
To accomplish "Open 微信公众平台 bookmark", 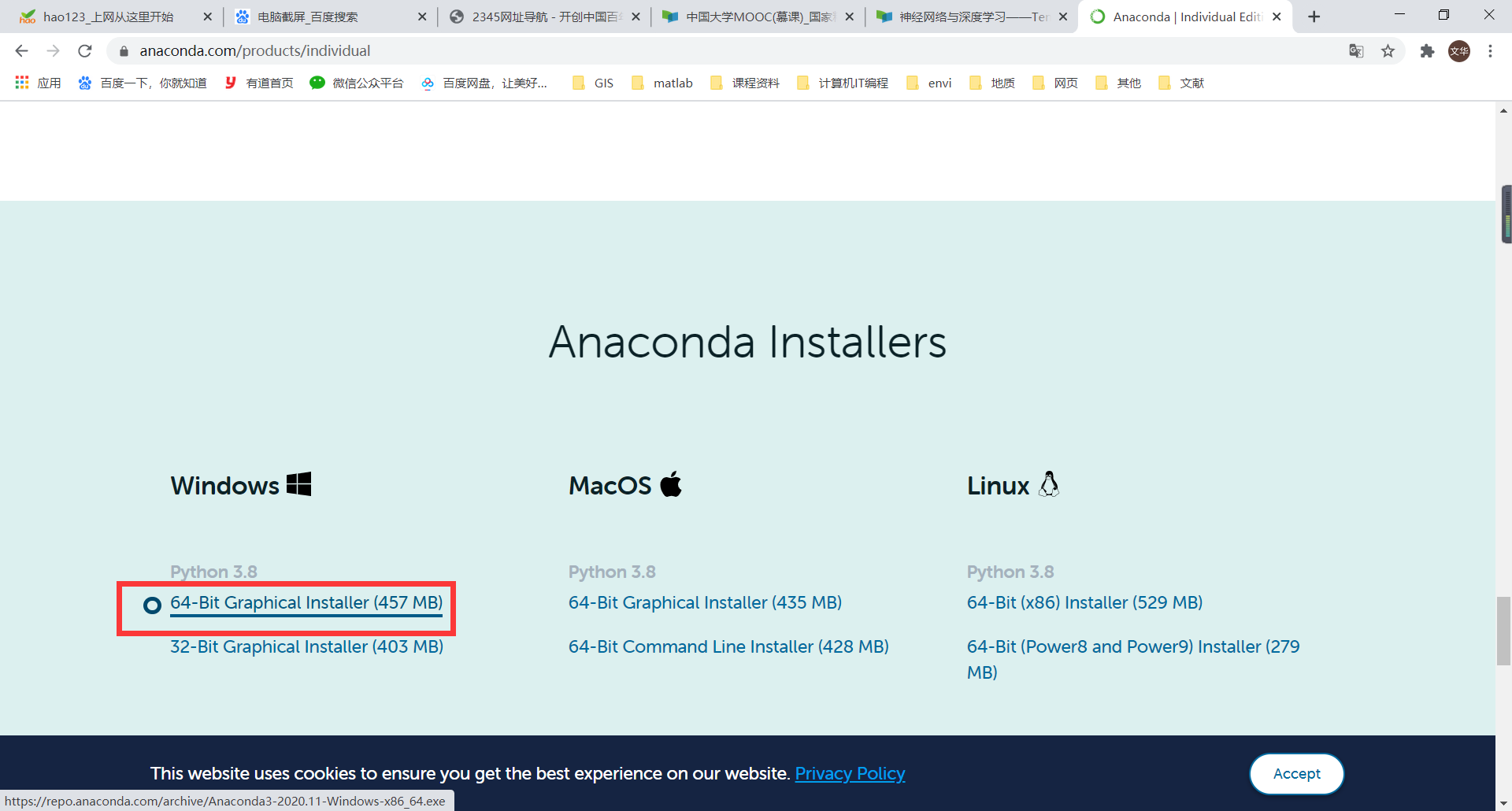I will [357, 83].
